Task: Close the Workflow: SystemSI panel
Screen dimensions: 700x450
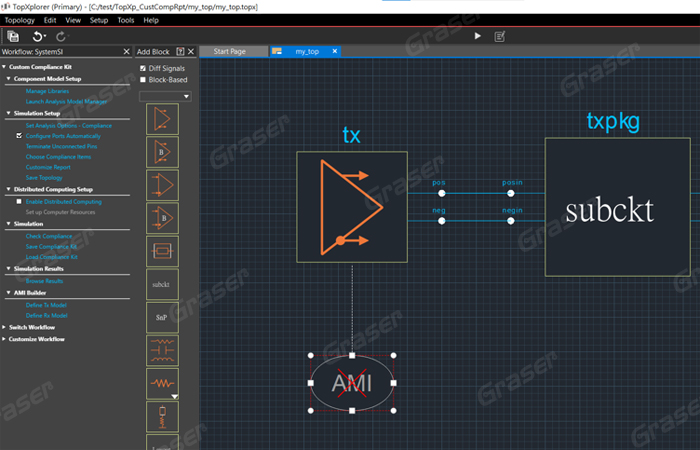Action: coord(126,52)
